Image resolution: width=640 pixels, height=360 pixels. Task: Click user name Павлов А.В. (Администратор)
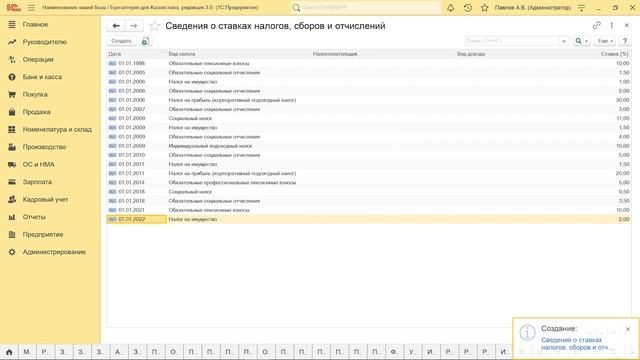click(x=533, y=8)
